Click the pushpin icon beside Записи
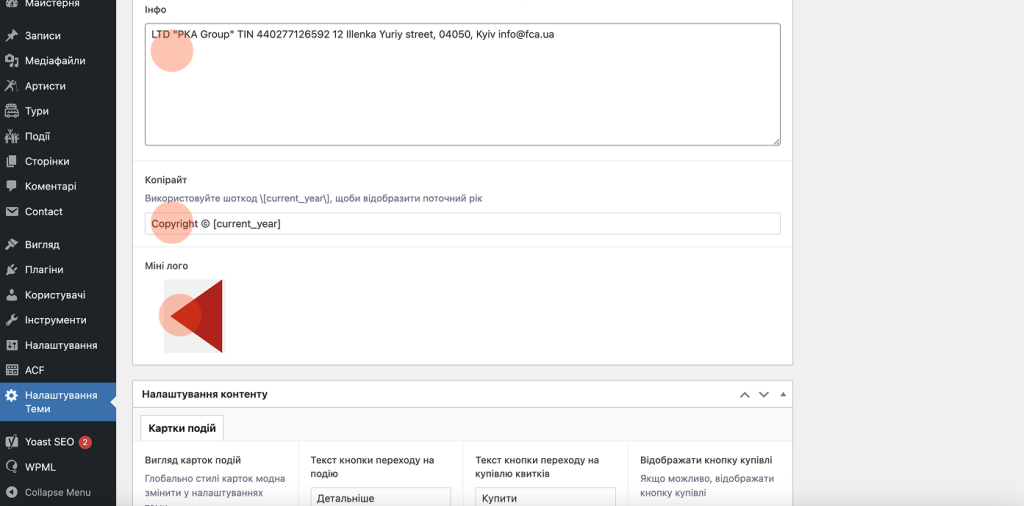This screenshot has height=506, width=1024. (12, 36)
